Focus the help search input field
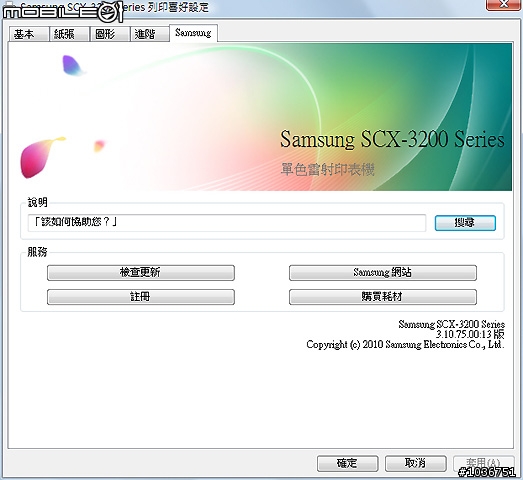This screenshot has height=480, width=523. pyautogui.click(x=227, y=222)
